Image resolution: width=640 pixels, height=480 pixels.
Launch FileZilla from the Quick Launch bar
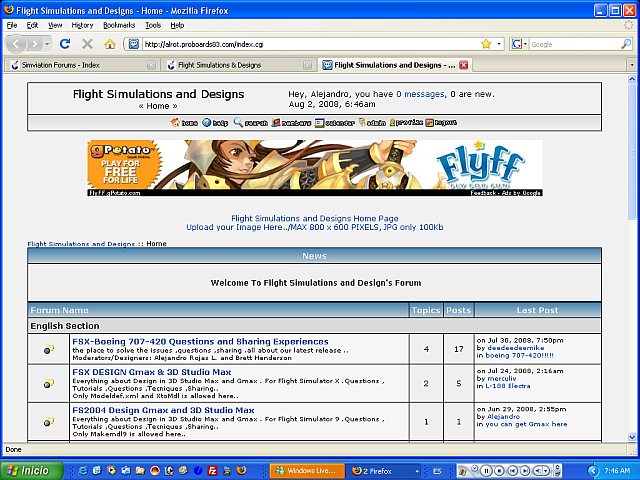point(212,471)
